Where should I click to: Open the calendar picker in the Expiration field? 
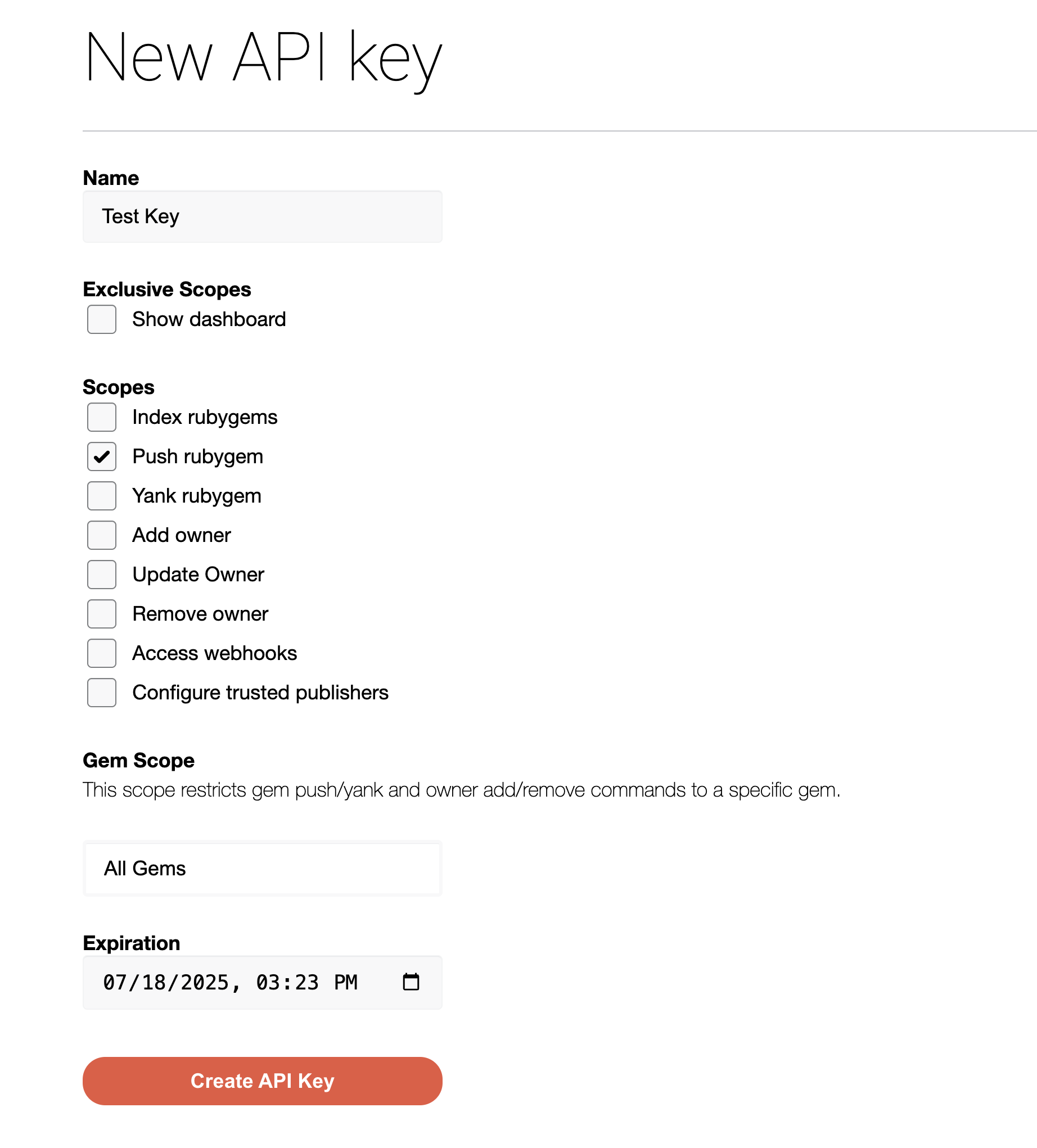pyautogui.click(x=411, y=982)
